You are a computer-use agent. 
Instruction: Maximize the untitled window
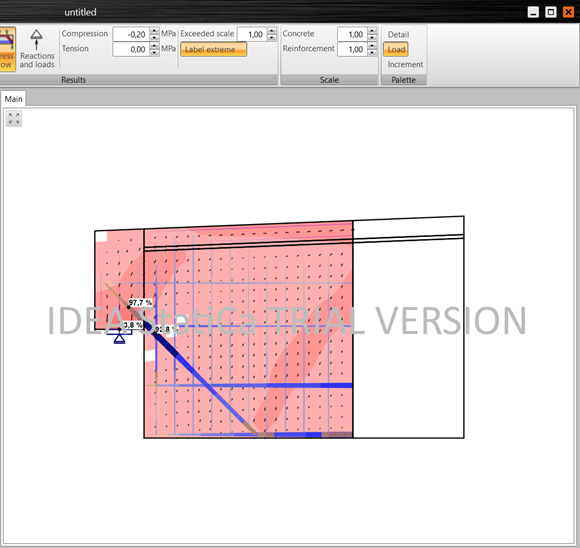coord(550,12)
